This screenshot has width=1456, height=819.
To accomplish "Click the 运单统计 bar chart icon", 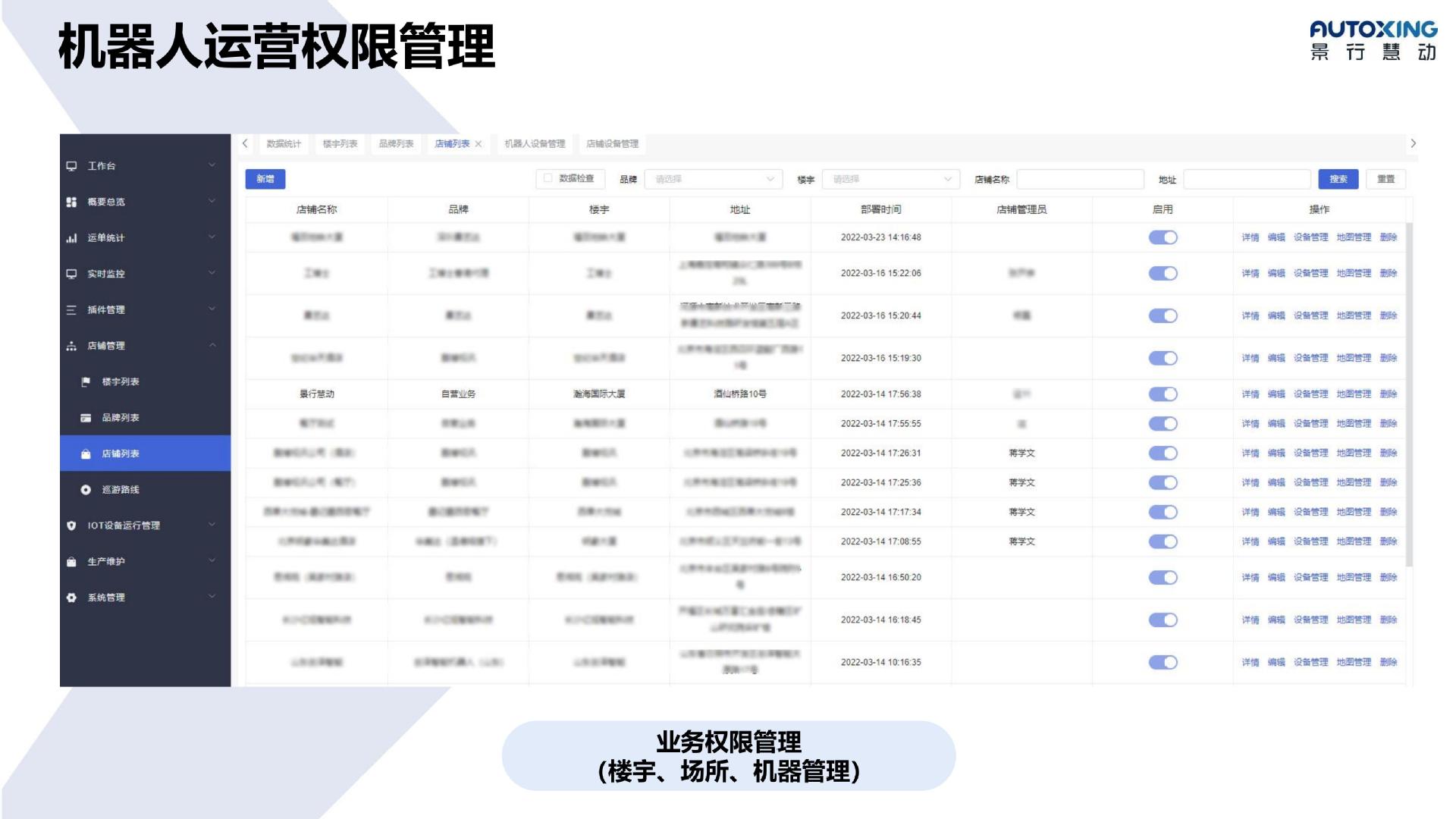I will click(x=71, y=238).
